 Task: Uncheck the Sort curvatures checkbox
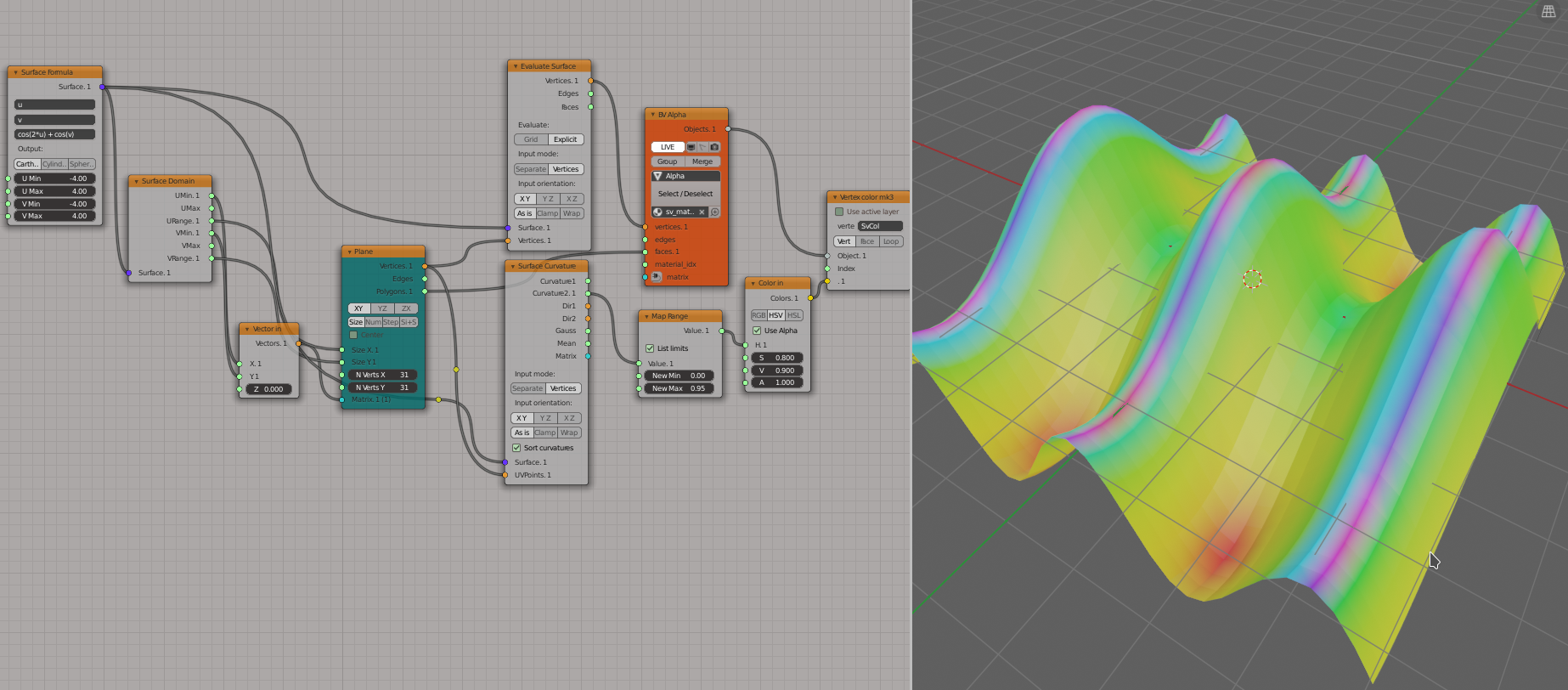(x=516, y=448)
